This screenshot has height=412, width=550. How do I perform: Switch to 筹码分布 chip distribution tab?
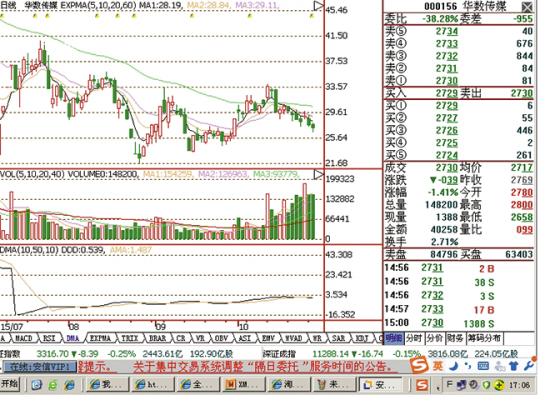tap(484, 338)
